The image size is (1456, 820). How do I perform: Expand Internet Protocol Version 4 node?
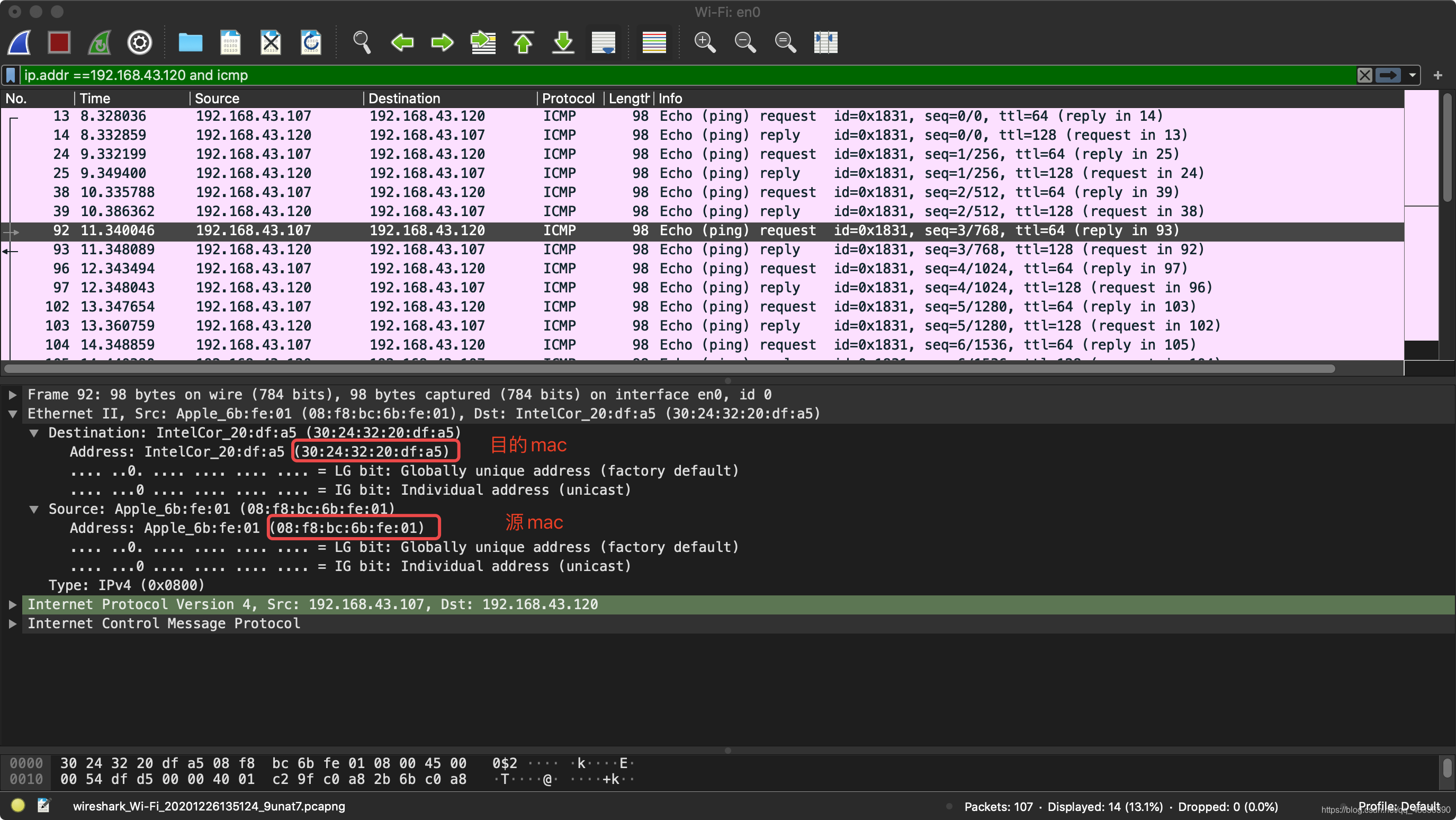point(12,604)
